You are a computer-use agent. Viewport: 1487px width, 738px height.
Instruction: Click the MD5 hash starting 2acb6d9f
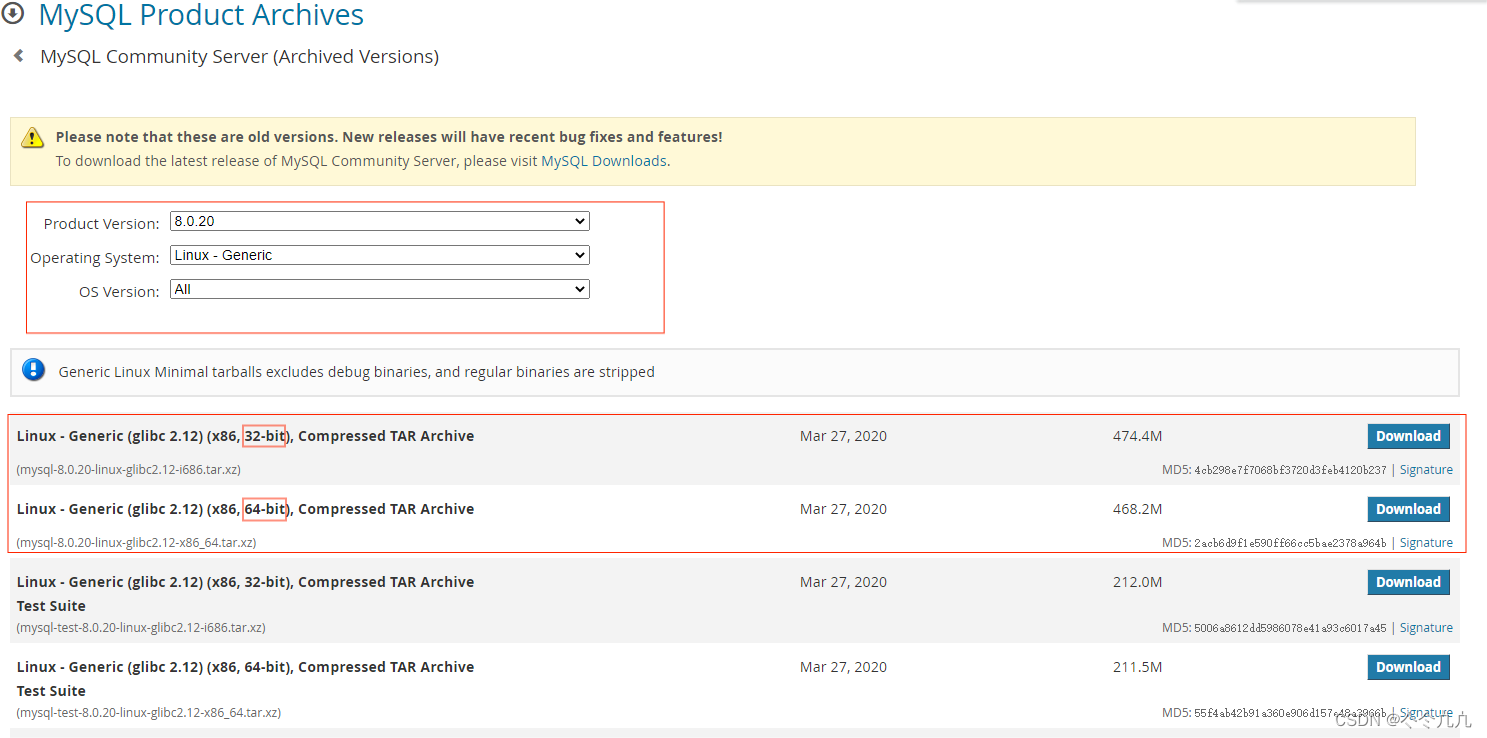tap(1290, 543)
